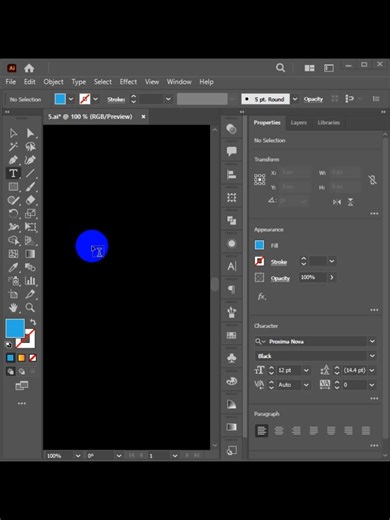Select the Eraser tool
The height and width of the screenshot is (520, 390).
(x=30, y=200)
